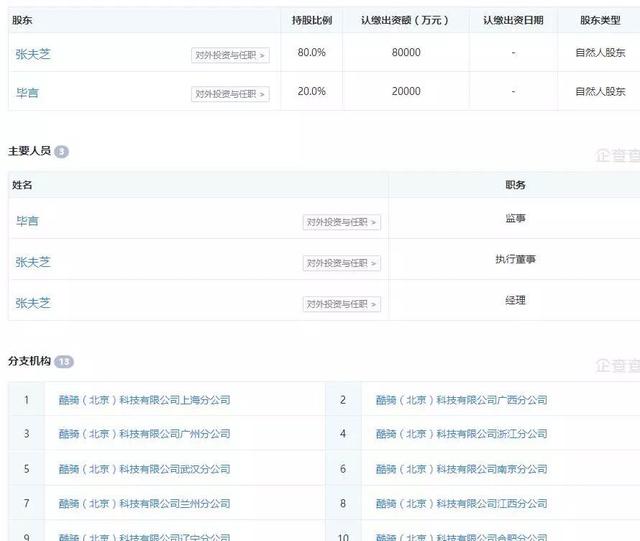Open 酷骑（北京）科技有限公司上海分公司 branch link
Image resolution: width=640 pixels, height=541 pixels.
point(144,400)
